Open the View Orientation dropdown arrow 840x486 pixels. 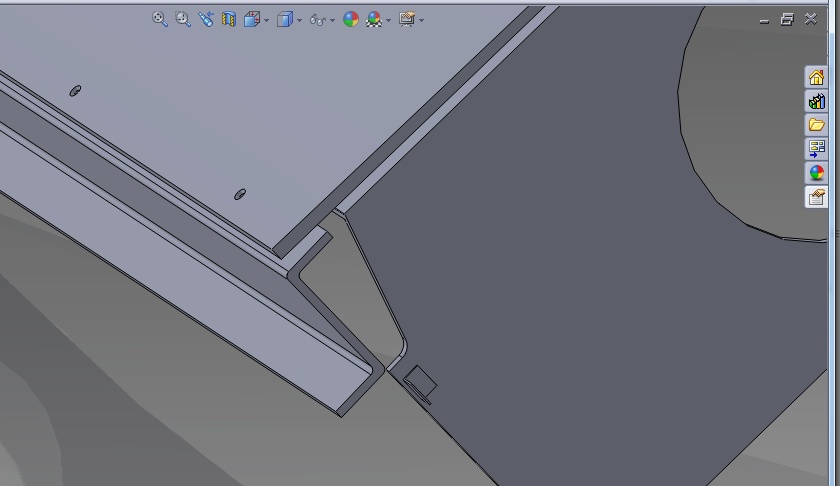tap(266, 20)
